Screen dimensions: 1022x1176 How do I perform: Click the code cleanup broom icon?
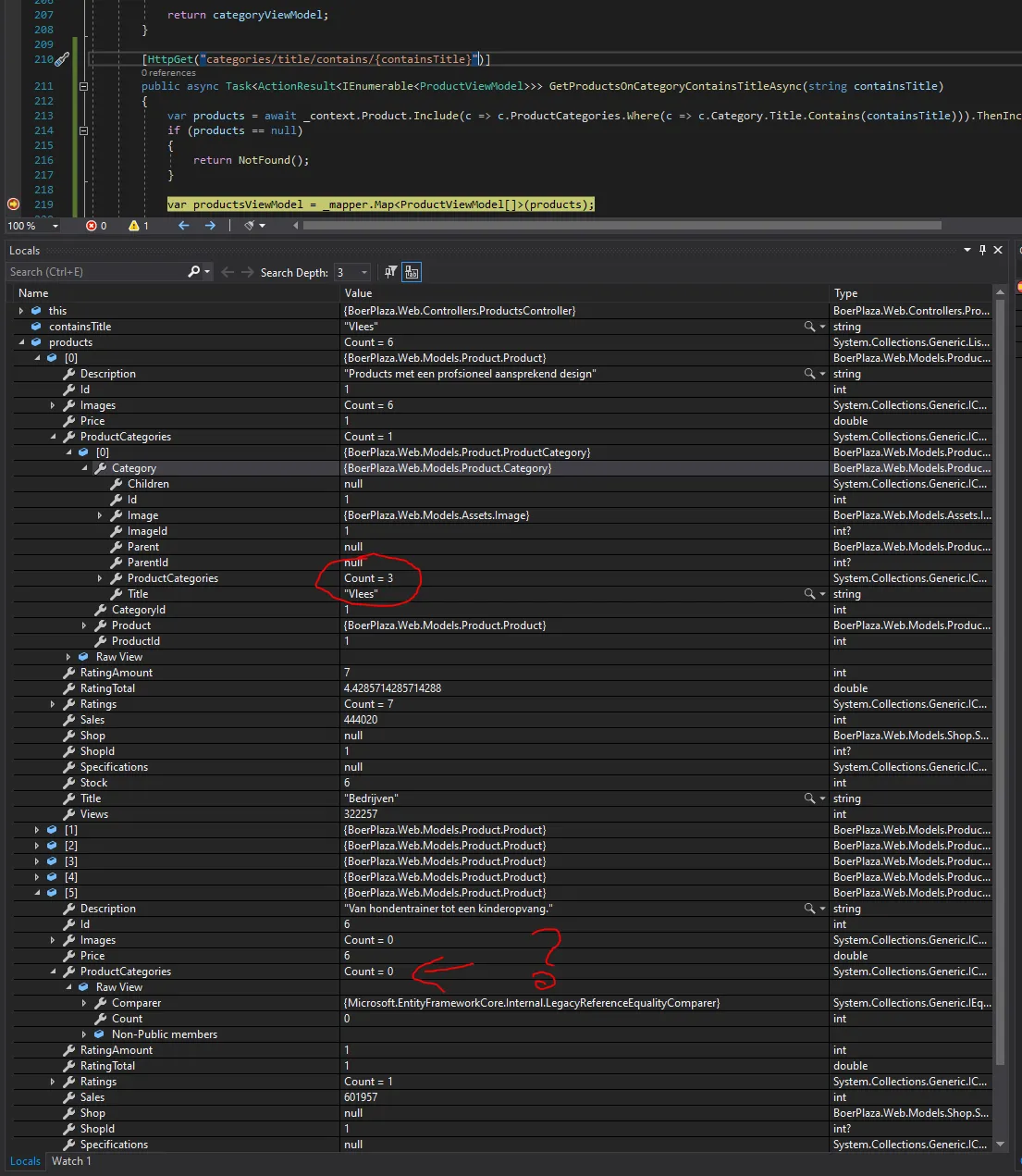tap(250, 226)
